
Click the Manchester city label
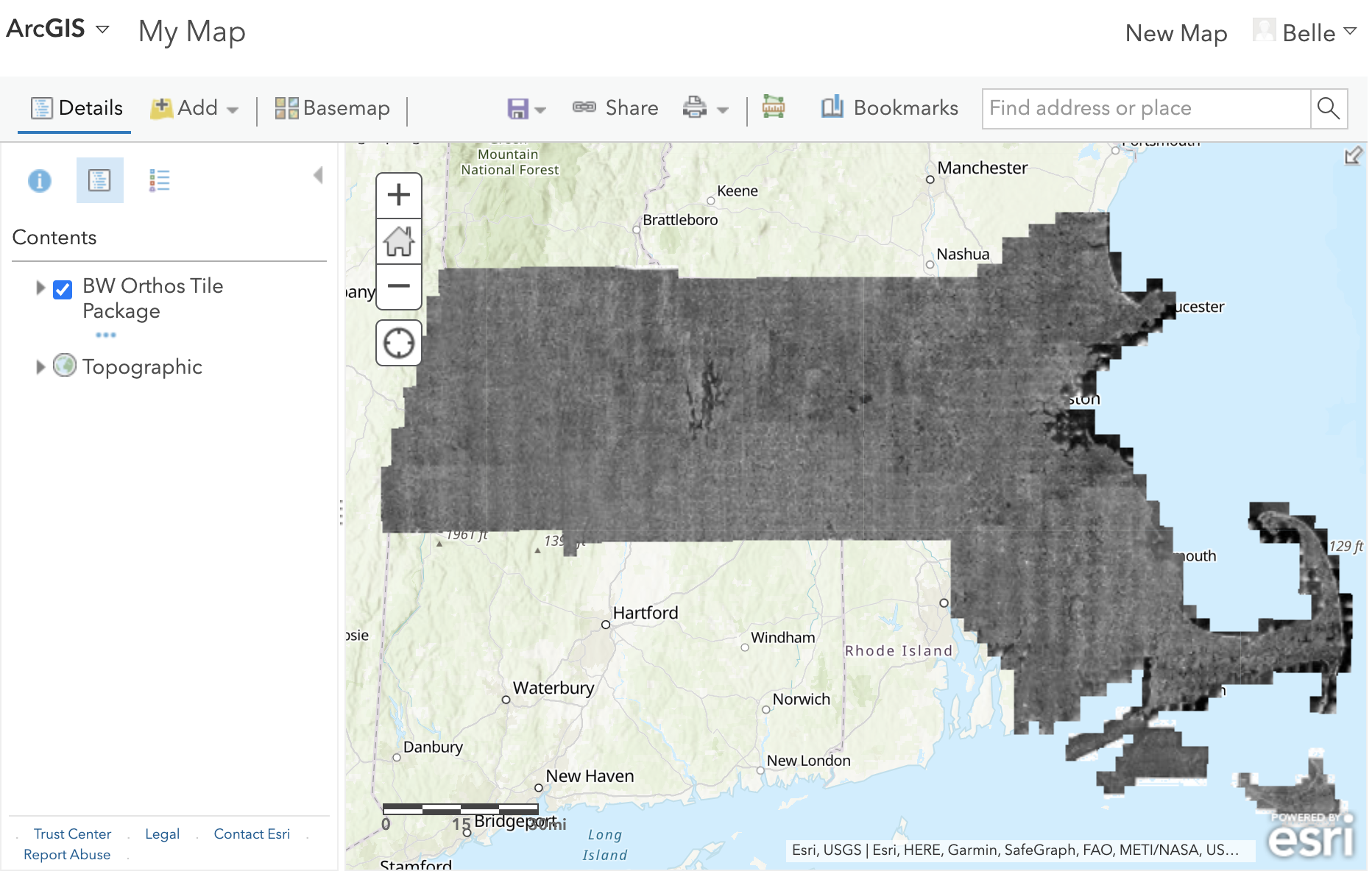tap(982, 168)
